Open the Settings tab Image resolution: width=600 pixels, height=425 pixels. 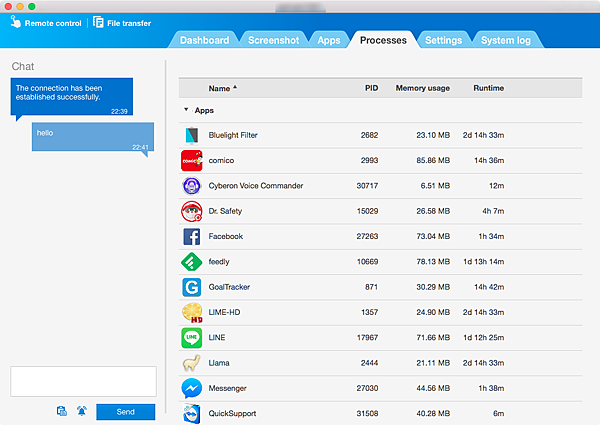(x=443, y=40)
